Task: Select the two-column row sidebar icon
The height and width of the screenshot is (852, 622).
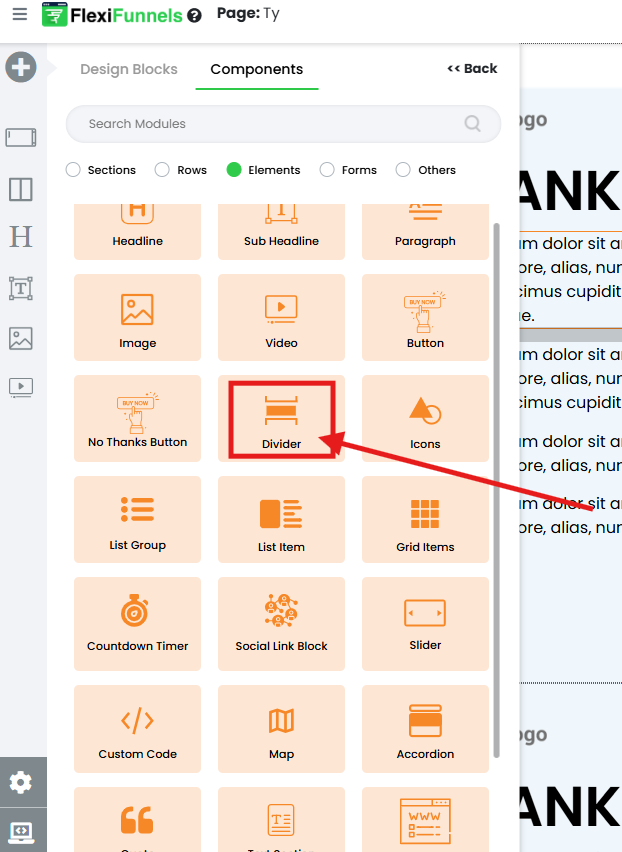Action: pos(21,190)
